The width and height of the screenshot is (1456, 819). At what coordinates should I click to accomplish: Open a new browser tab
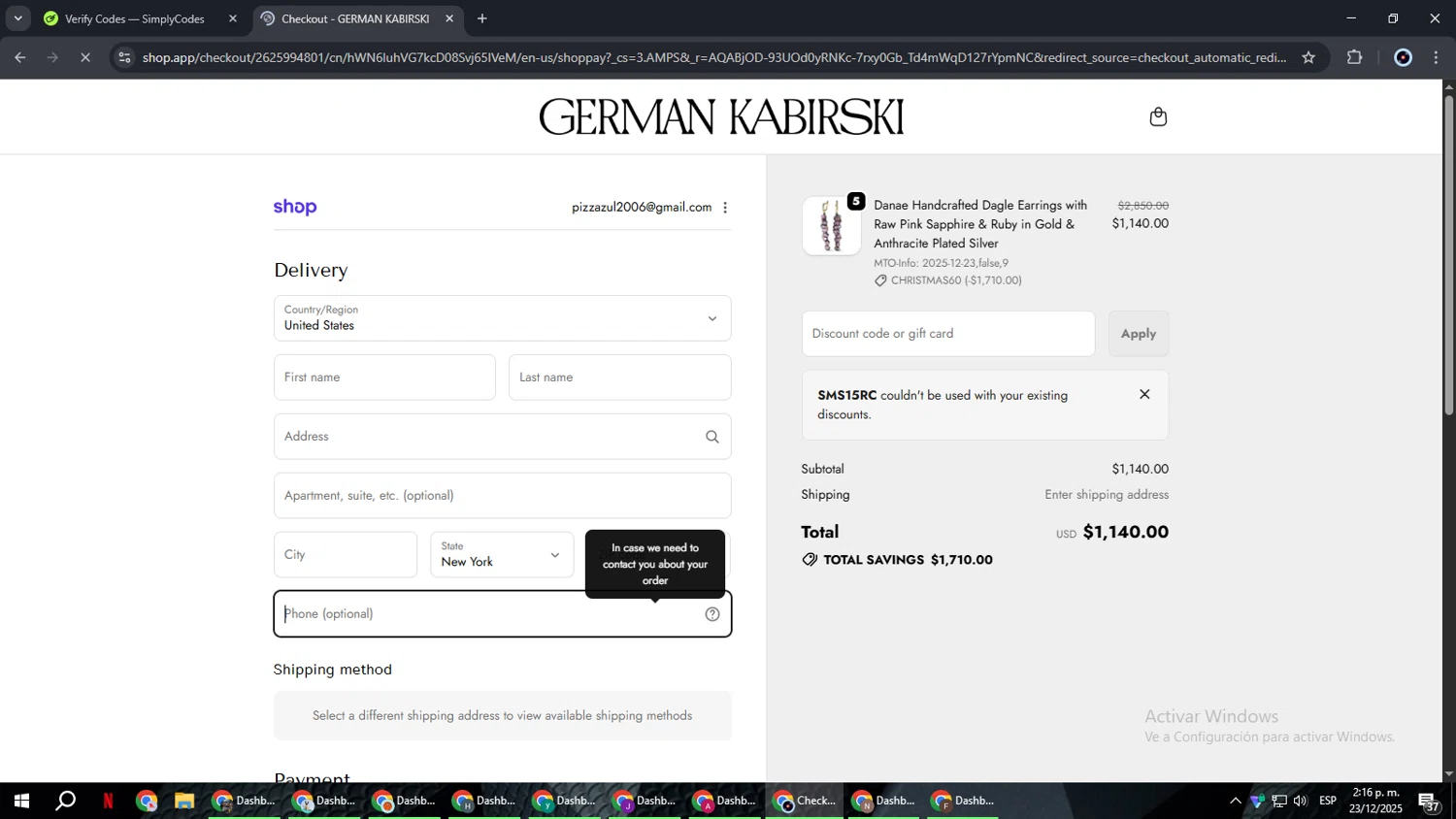(x=482, y=18)
